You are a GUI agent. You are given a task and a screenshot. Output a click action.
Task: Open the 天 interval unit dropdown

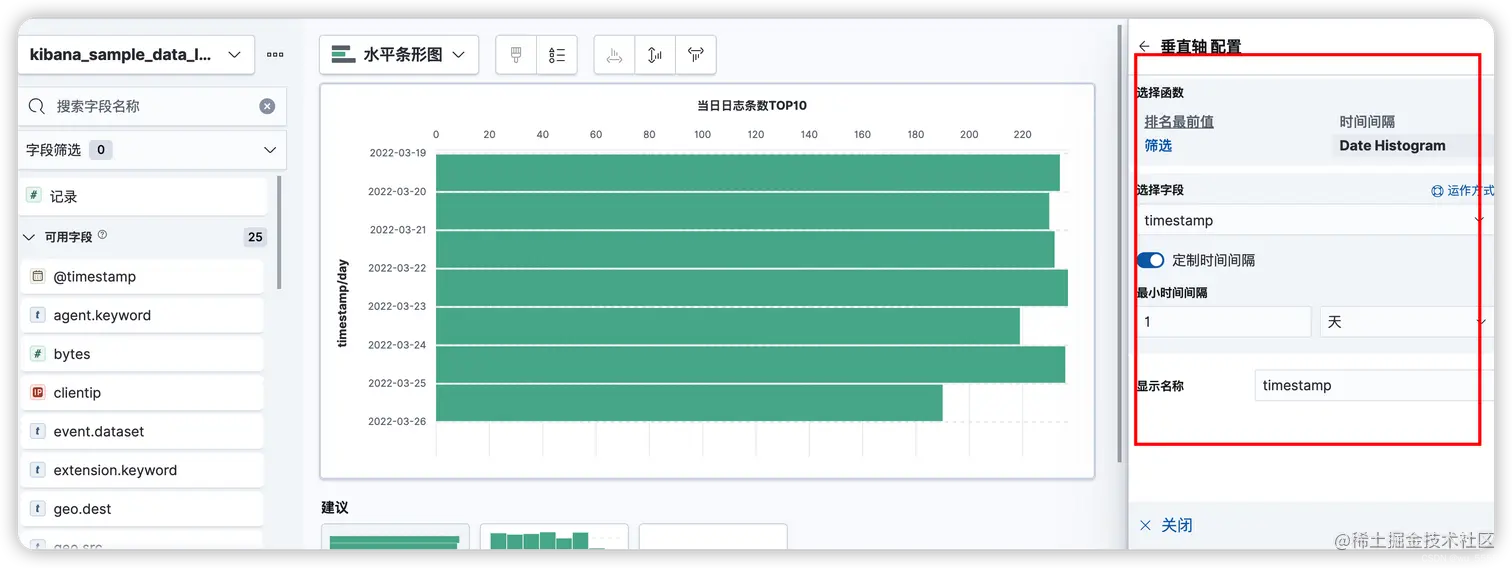coord(1405,322)
